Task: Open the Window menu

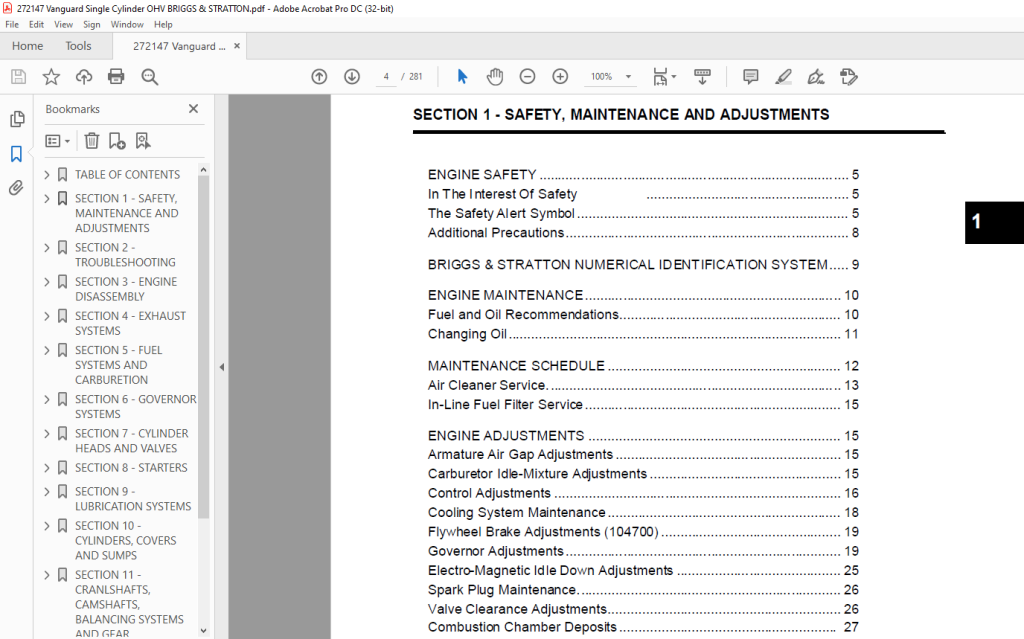Action: tap(127, 24)
